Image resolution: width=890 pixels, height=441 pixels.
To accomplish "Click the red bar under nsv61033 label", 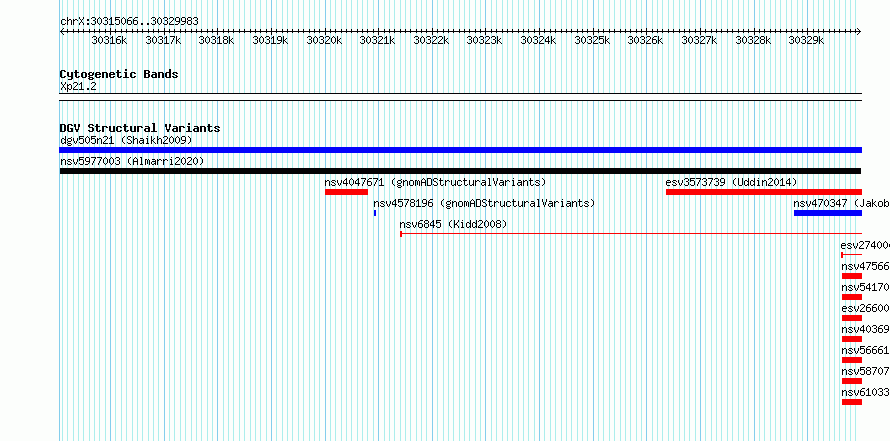I will 851,402.
